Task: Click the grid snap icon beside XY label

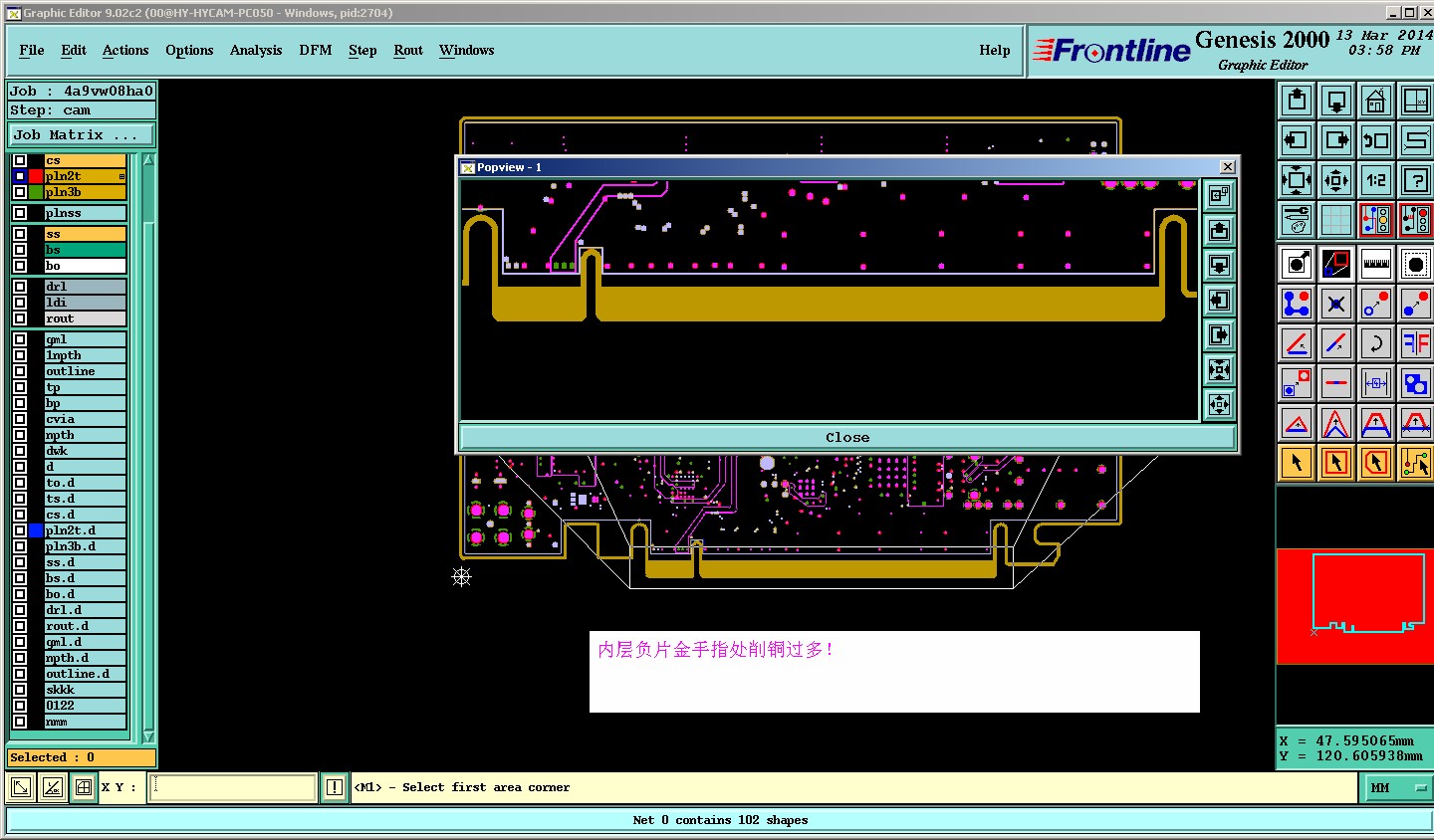Action: click(84, 787)
